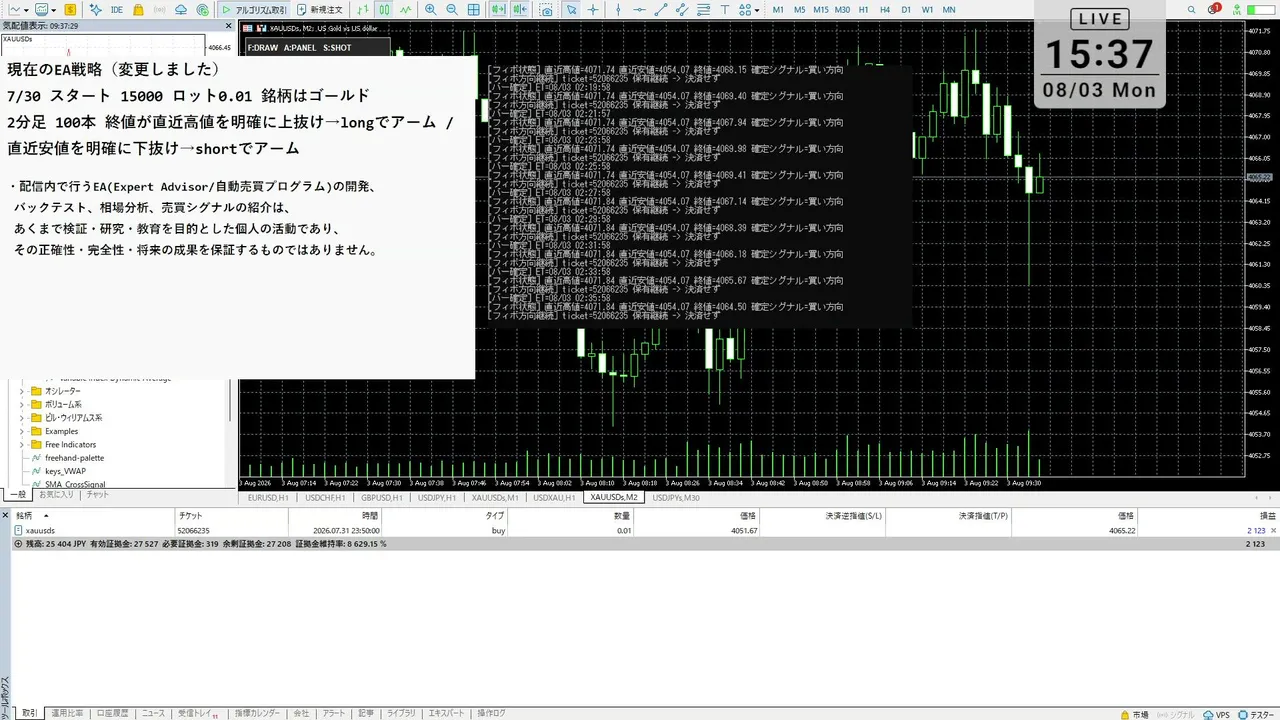Open the USDJPY,M30 chart tab
The image size is (1280, 720).
point(675,497)
